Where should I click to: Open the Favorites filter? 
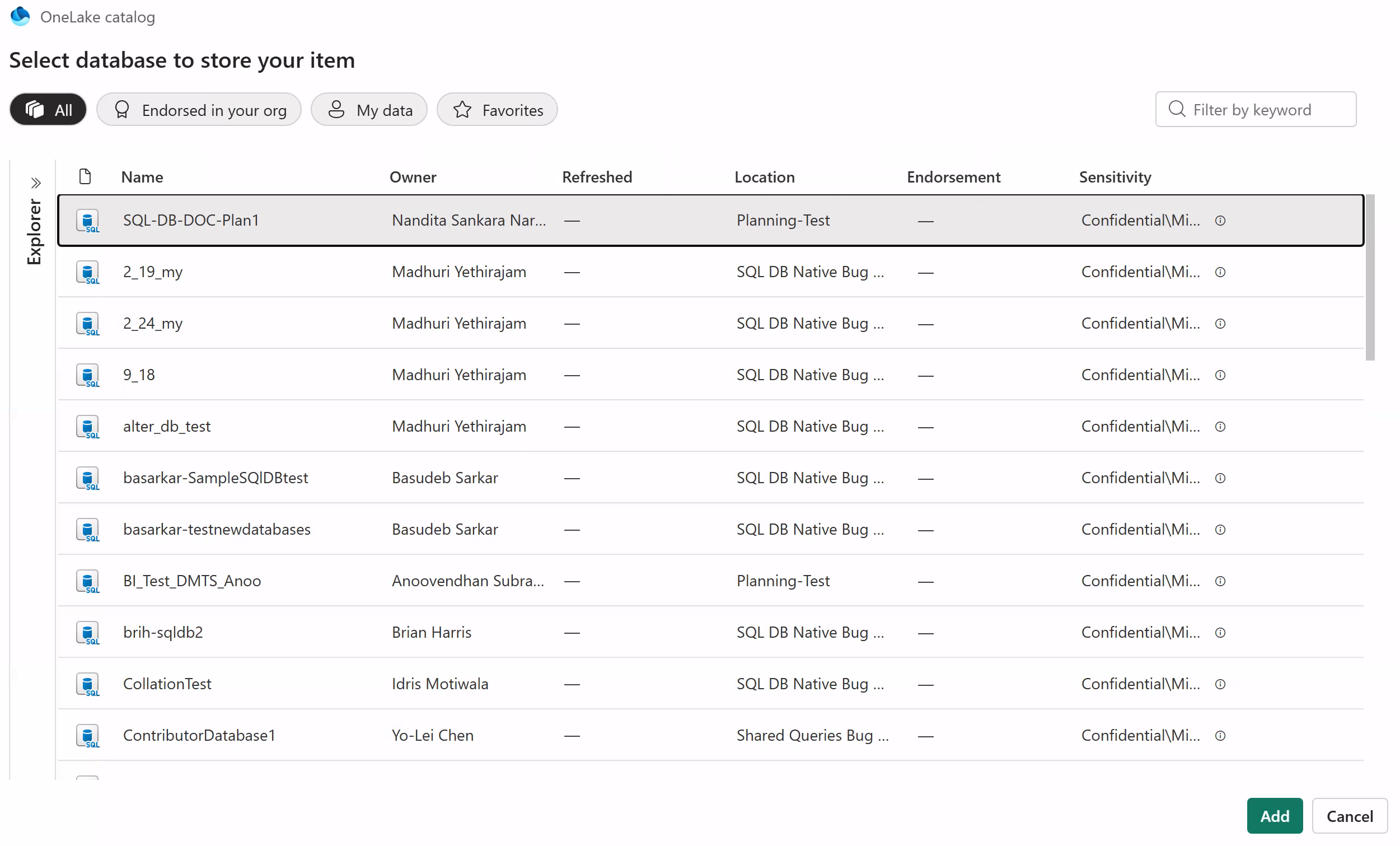pyautogui.click(x=497, y=110)
